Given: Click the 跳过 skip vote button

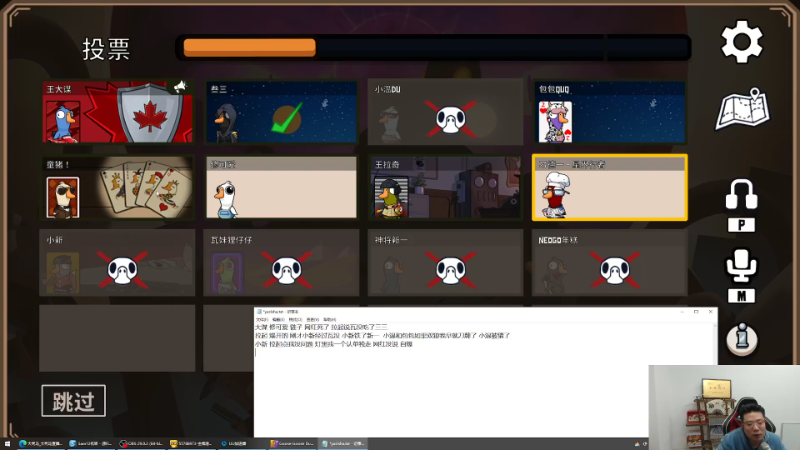Looking at the screenshot, I should (x=73, y=401).
